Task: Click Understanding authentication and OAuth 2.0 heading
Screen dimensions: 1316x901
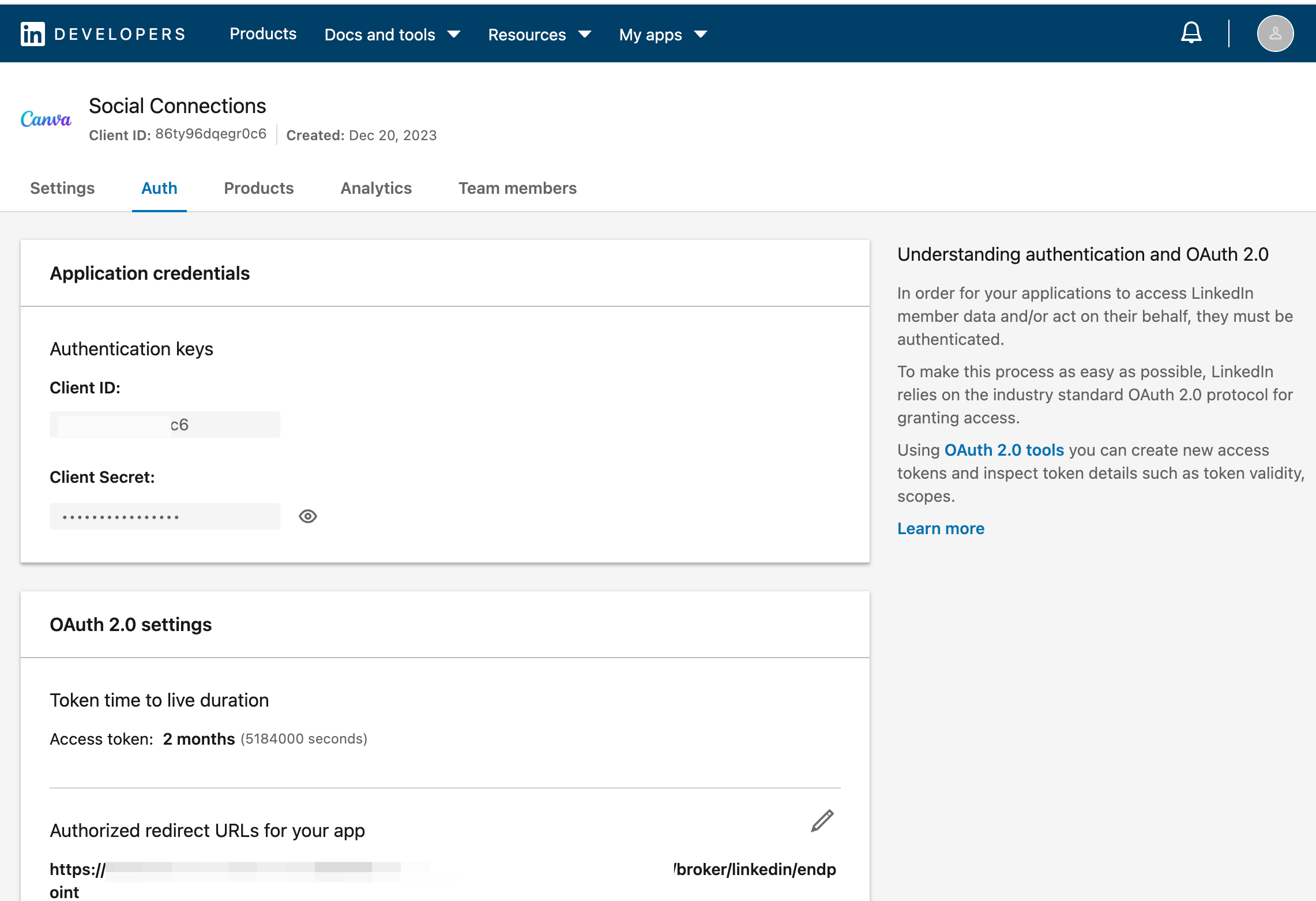Action: (x=1083, y=254)
